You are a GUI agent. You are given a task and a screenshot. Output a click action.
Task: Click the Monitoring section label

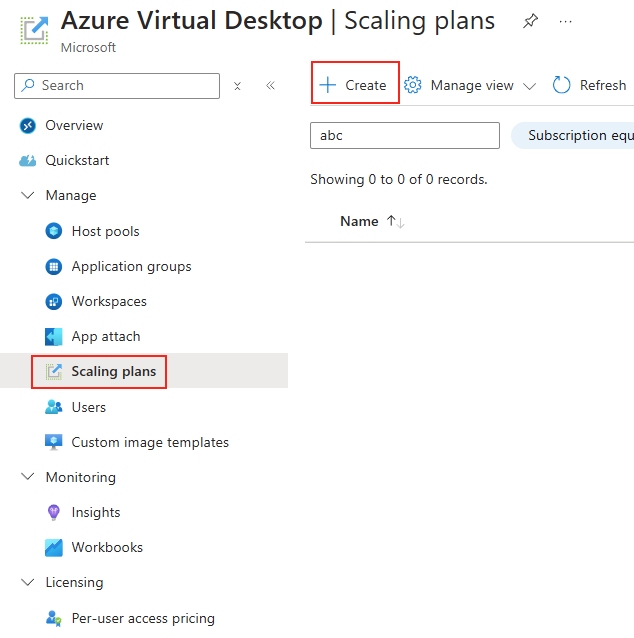[81, 477]
